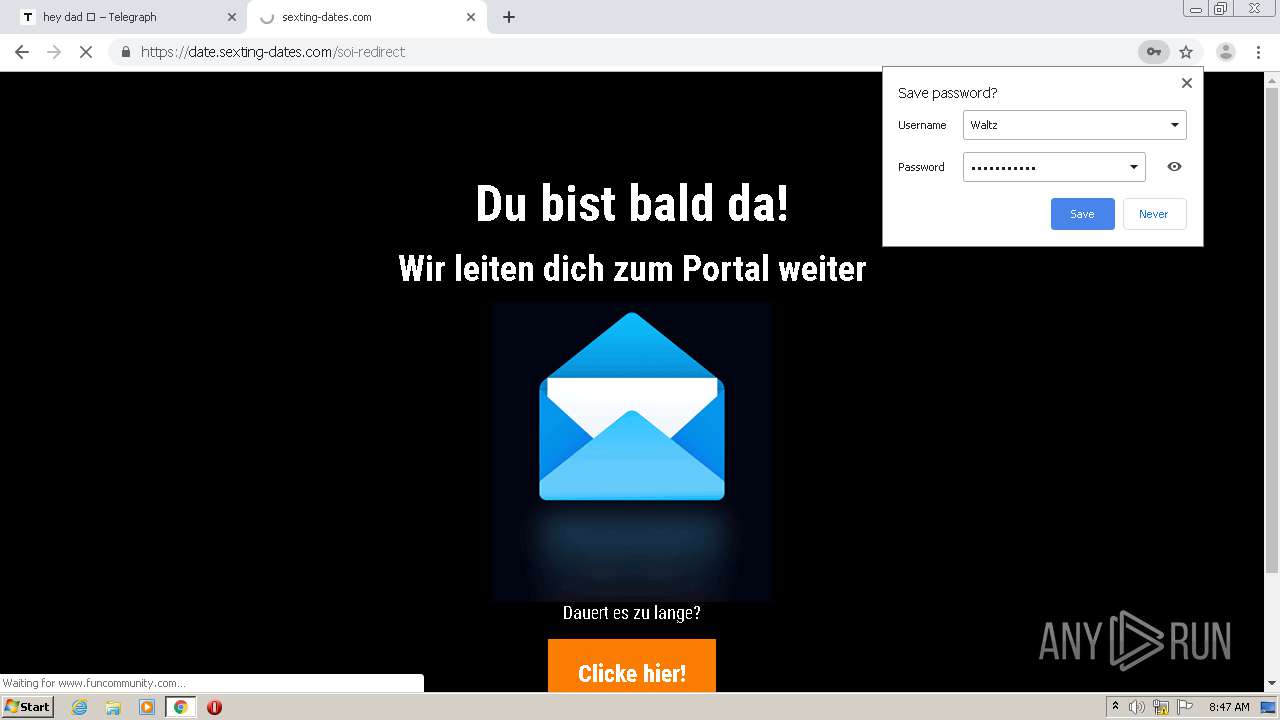Dismiss the Save password popup
Screen dimensions: 1280x720
[x=1187, y=83]
